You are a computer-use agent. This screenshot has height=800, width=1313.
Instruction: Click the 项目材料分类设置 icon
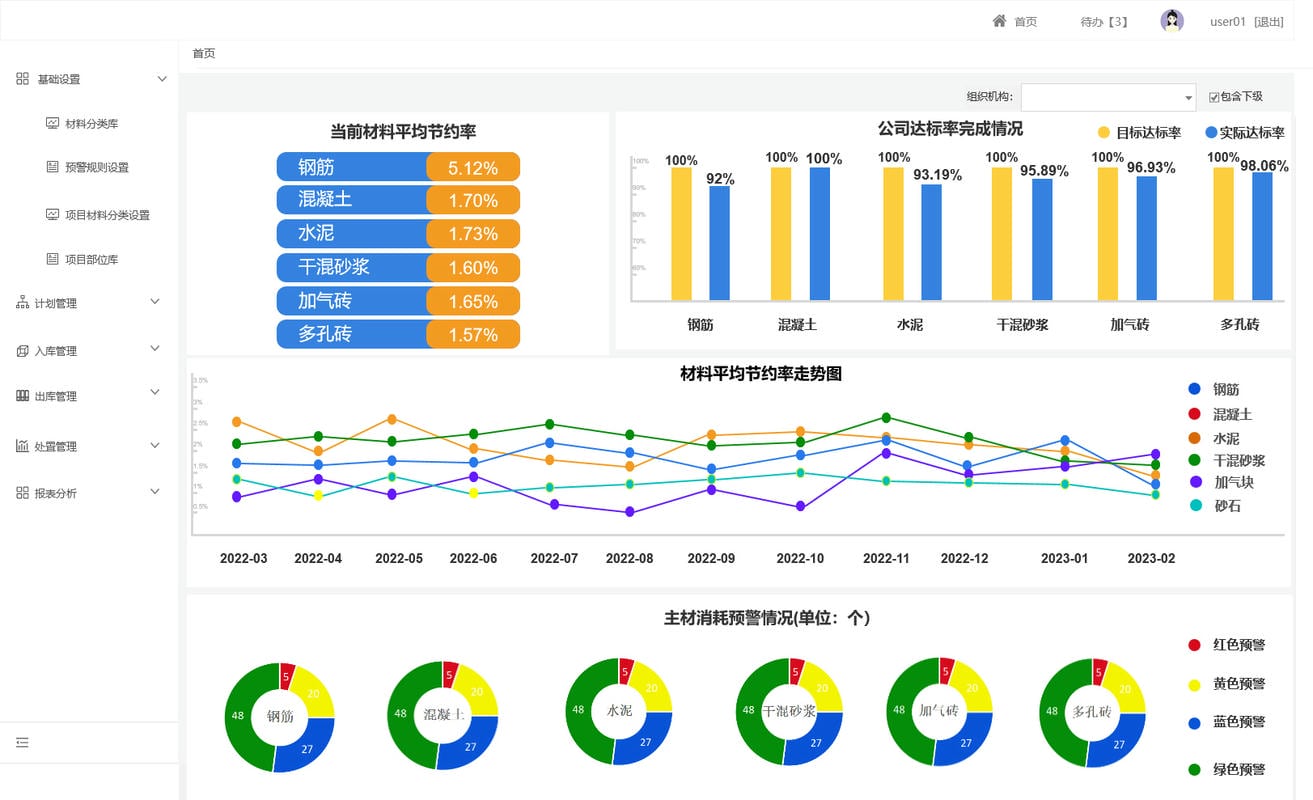tap(53, 214)
